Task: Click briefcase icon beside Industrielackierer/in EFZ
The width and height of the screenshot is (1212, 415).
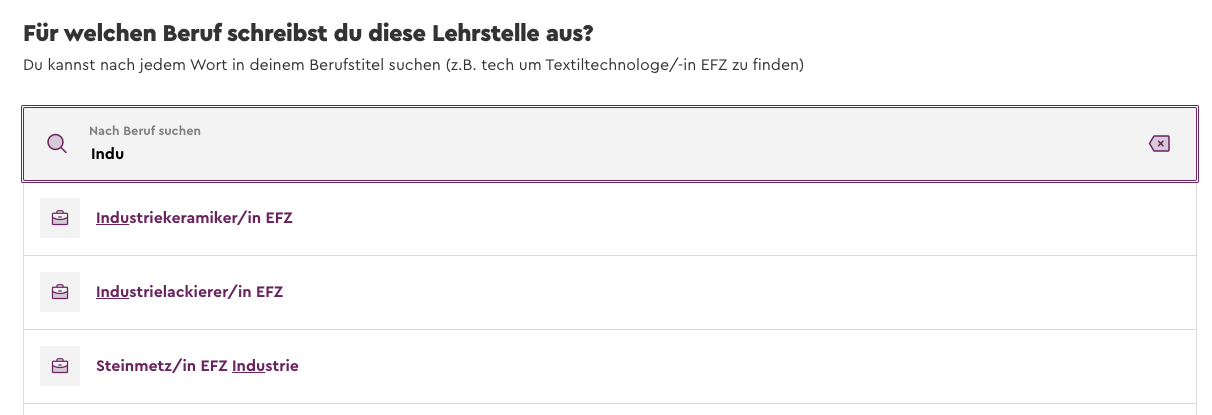Action: (60, 292)
